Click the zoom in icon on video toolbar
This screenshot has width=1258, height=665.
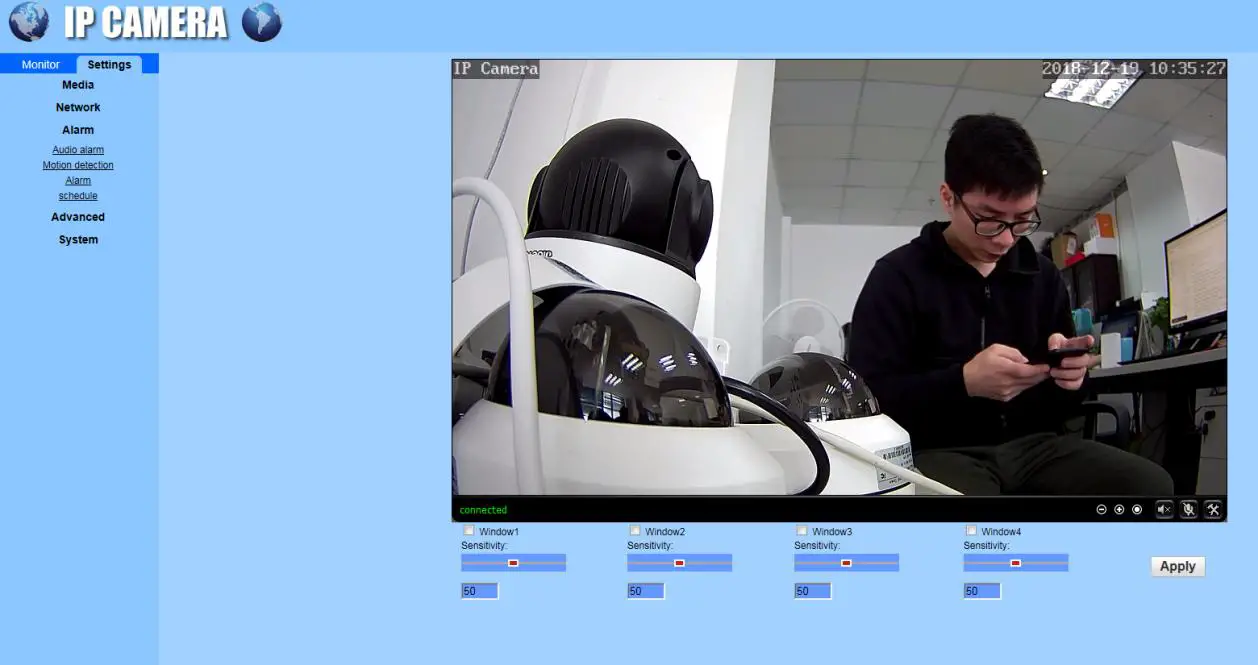click(1118, 509)
